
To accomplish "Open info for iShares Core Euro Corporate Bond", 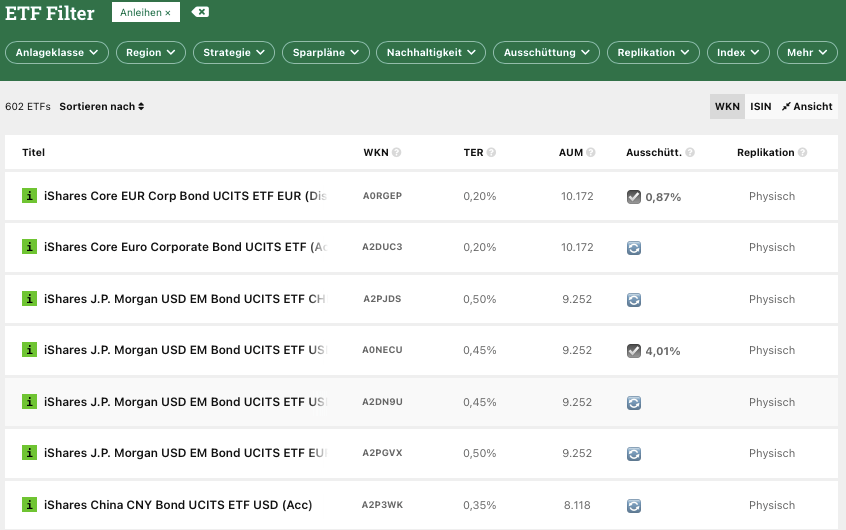I will [29, 247].
